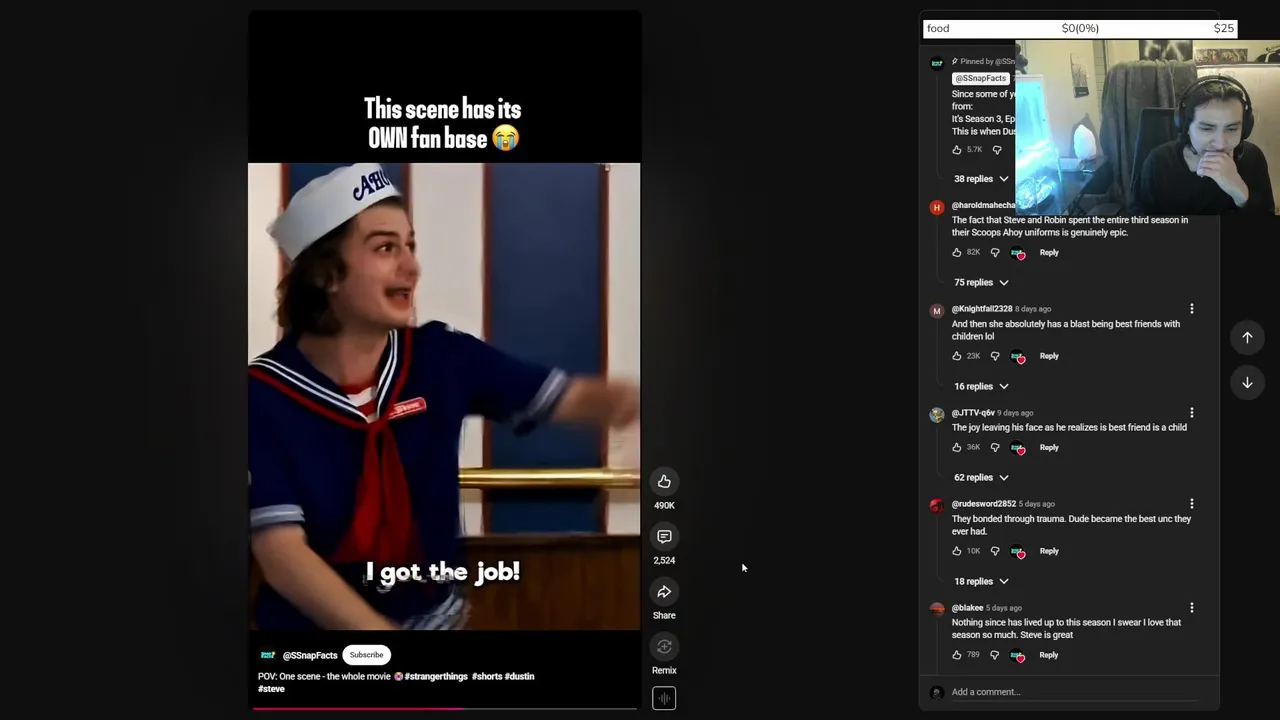Screen dimensions: 1280x720
Task: Subscribe to the SSnapFacts channel
Action: coord(366,655)
